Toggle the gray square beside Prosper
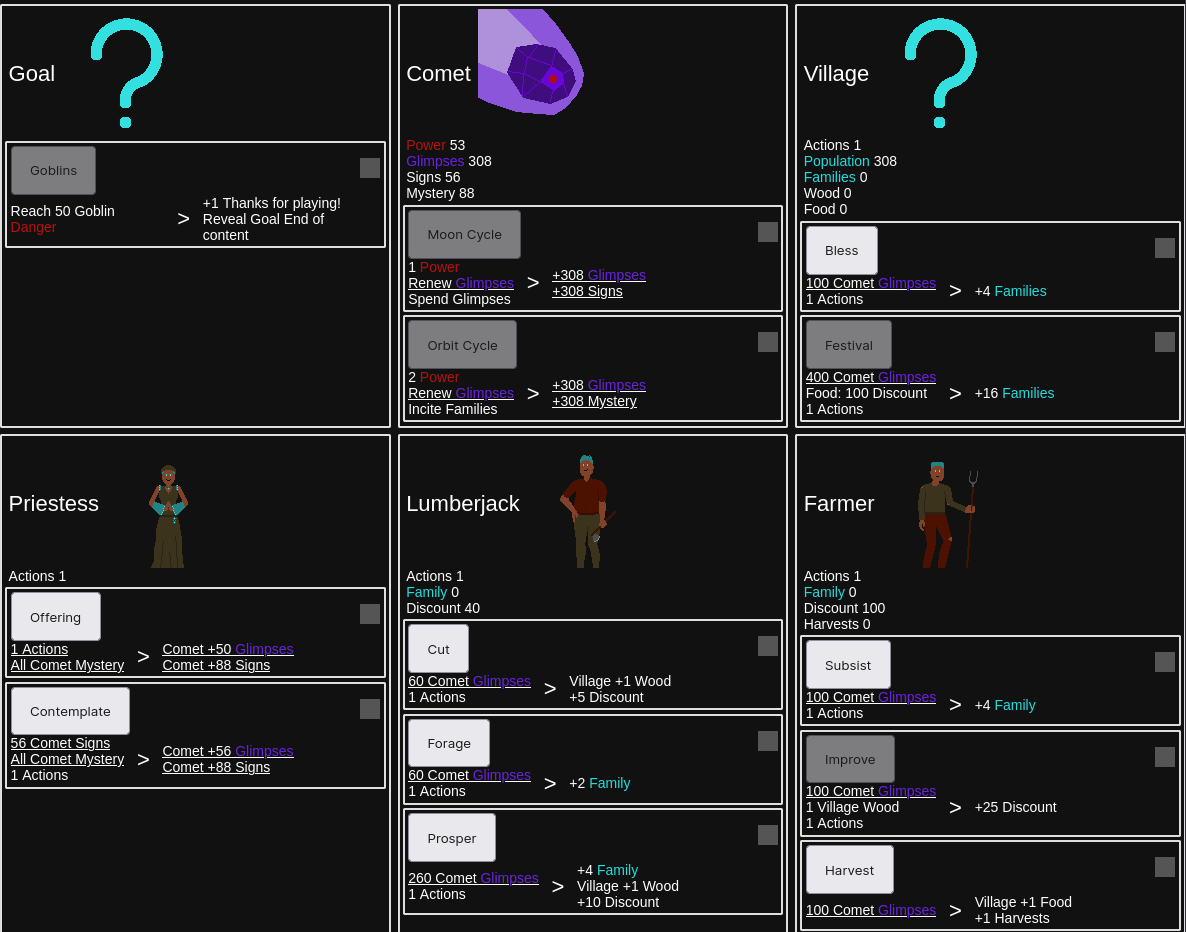1186x932 pixels. (x=768, y=835)
